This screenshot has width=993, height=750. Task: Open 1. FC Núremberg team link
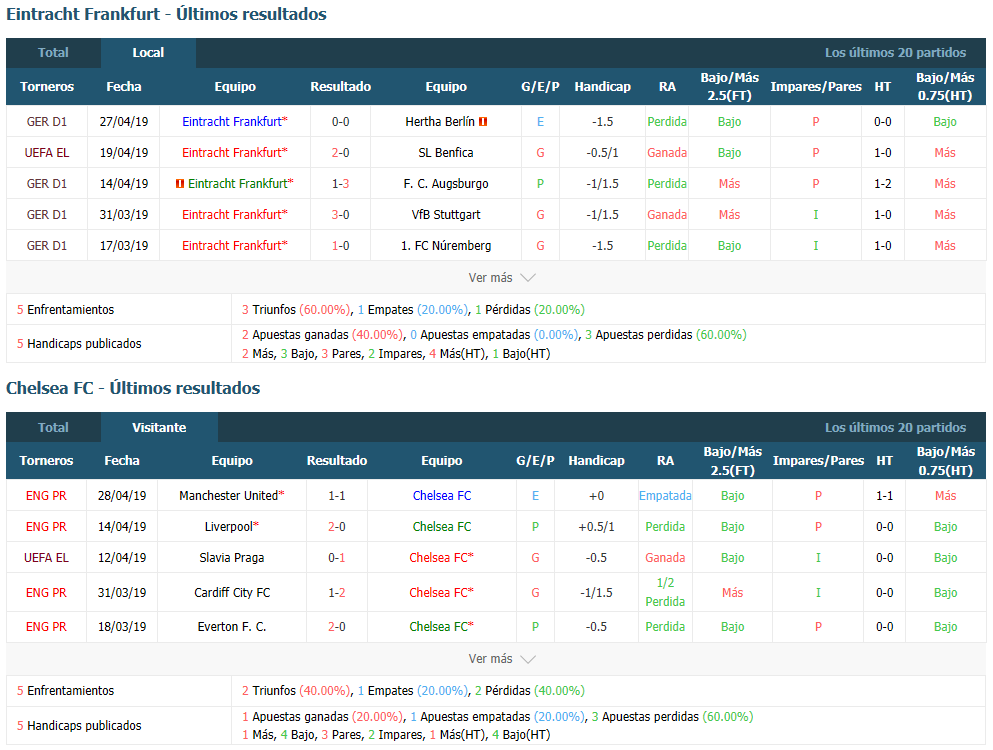[x=446, y=246]
